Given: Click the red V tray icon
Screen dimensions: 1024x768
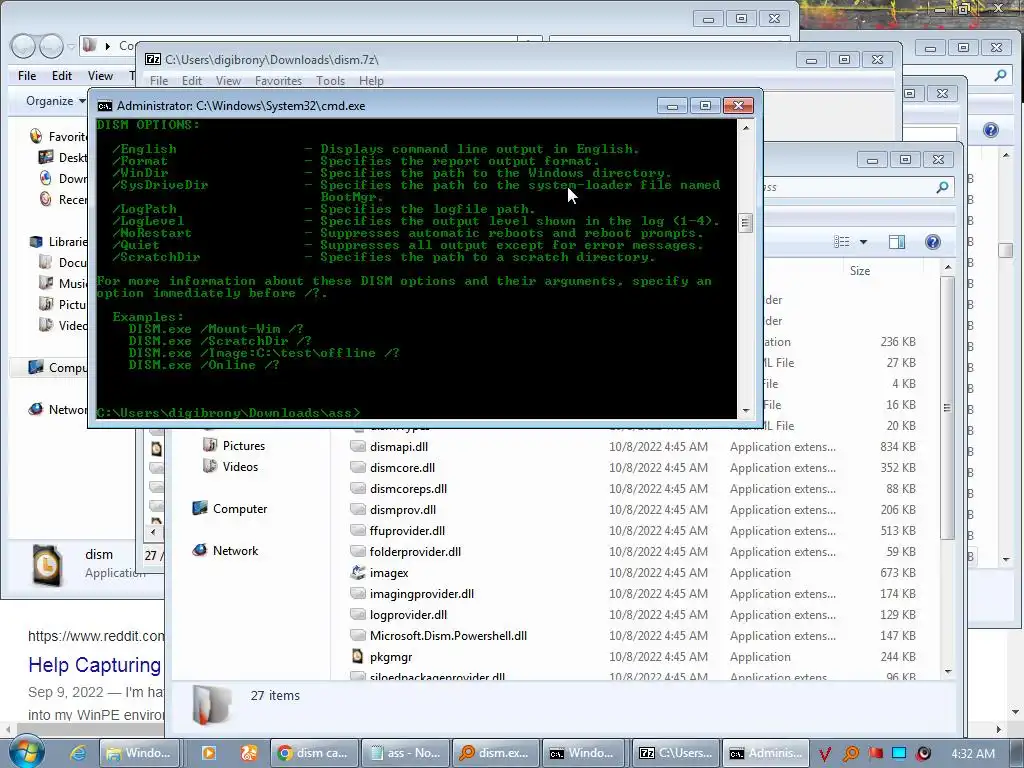Looking at the screenshot, I should tap(825, 754).
